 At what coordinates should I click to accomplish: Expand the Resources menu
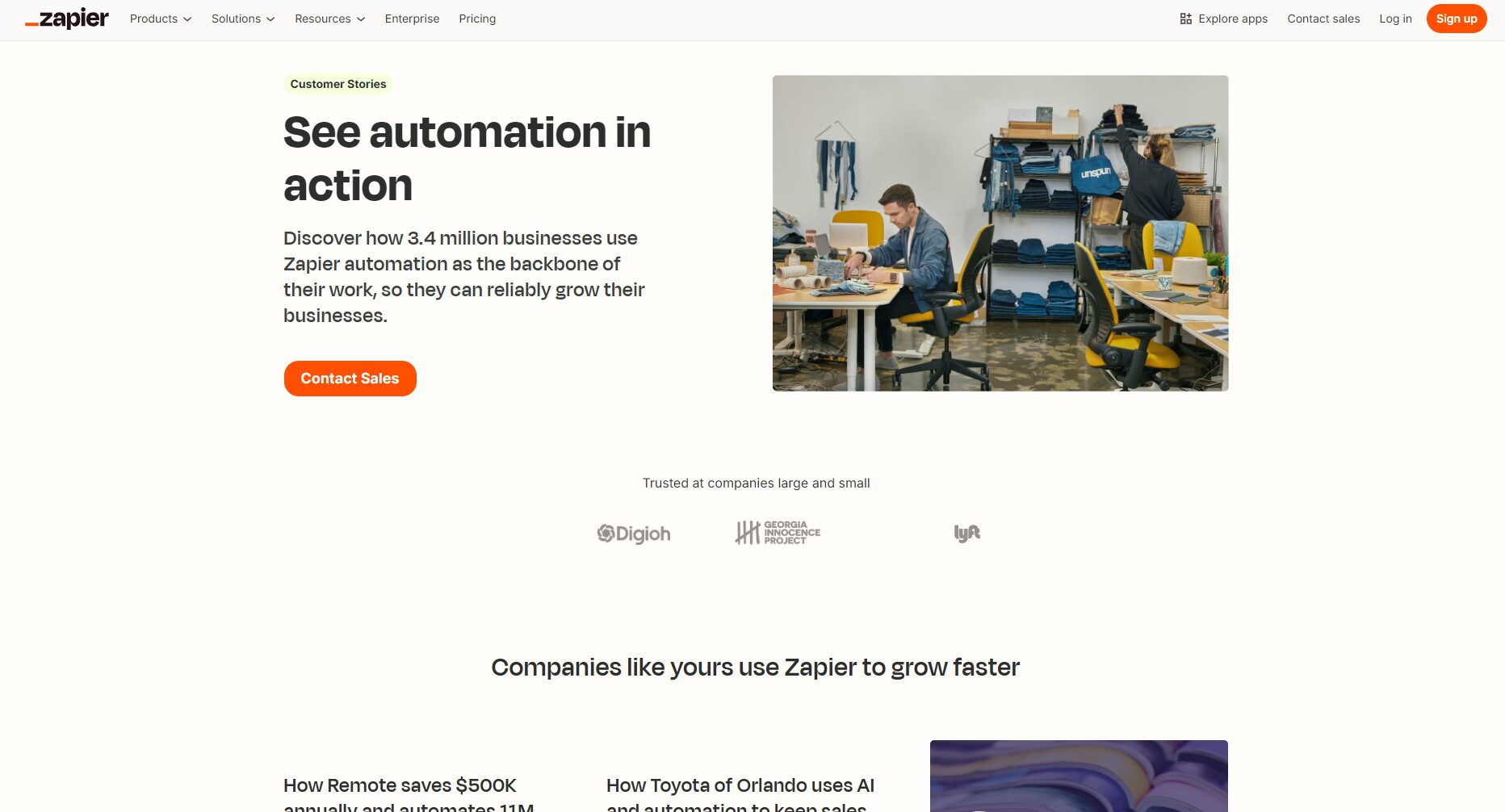329,19
